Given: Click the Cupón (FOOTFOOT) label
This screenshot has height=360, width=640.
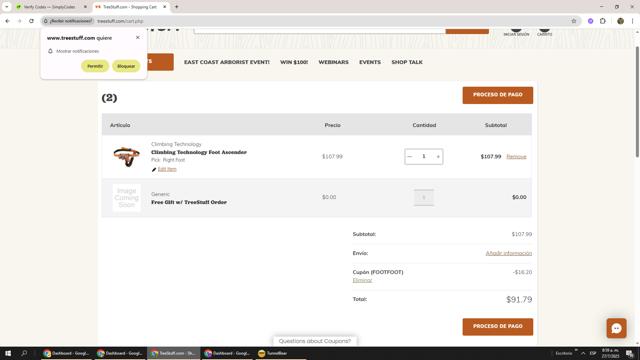Looking at the screenshot, I should 378,272.
